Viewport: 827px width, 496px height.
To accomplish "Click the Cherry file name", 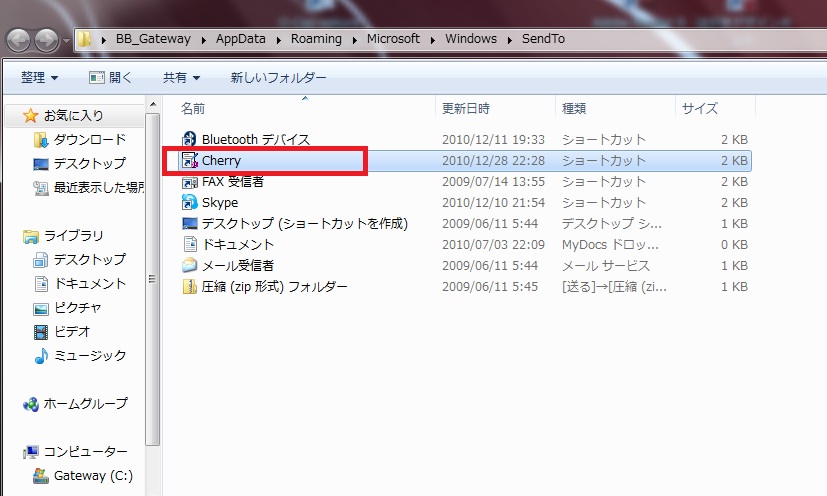I will pyautogui.click(x=221, y=160).
